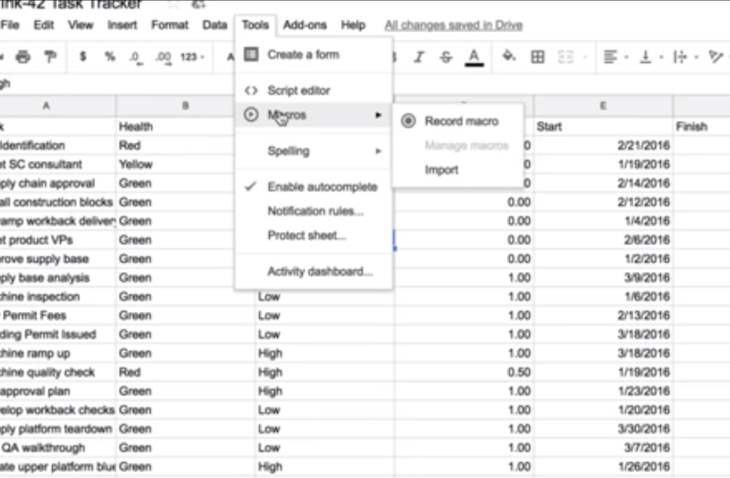Decrease decimal places icon
This screenshot has width=730, height=478.
pyautogui.click(x=136, y=58)
